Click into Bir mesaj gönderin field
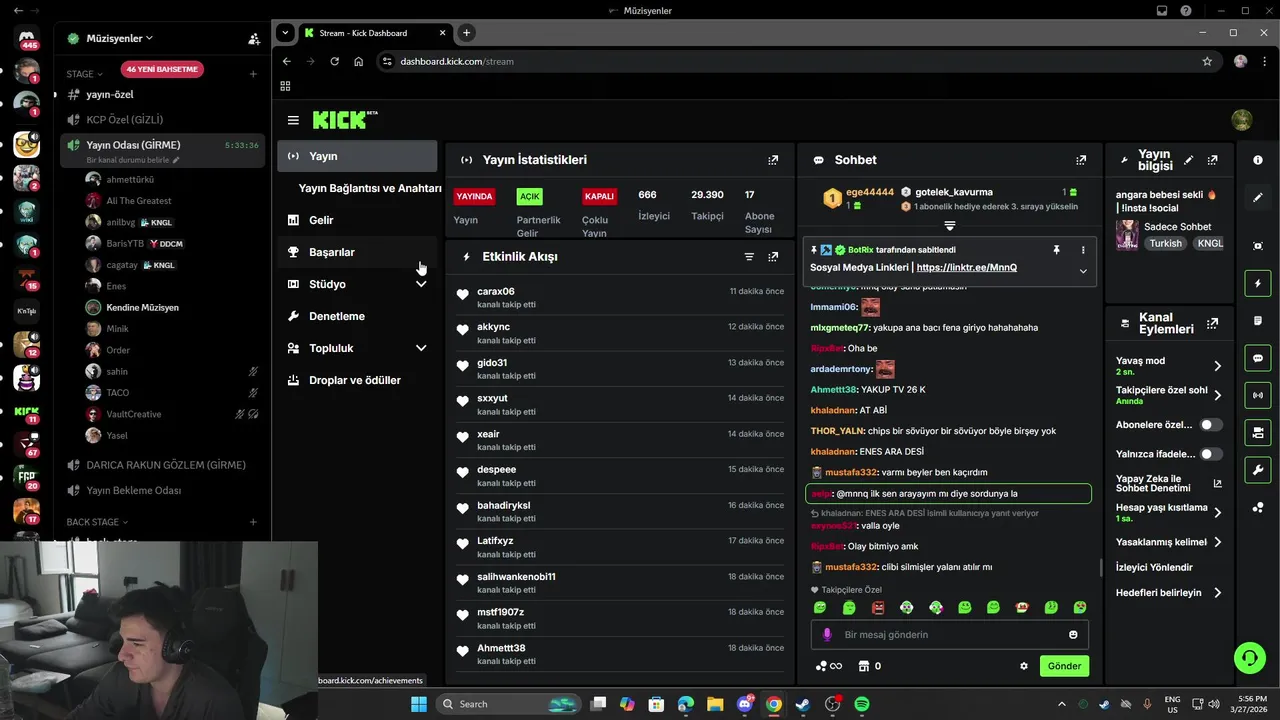The height and width of the screenshot is (720, 1280). click(x=950, y=634)
